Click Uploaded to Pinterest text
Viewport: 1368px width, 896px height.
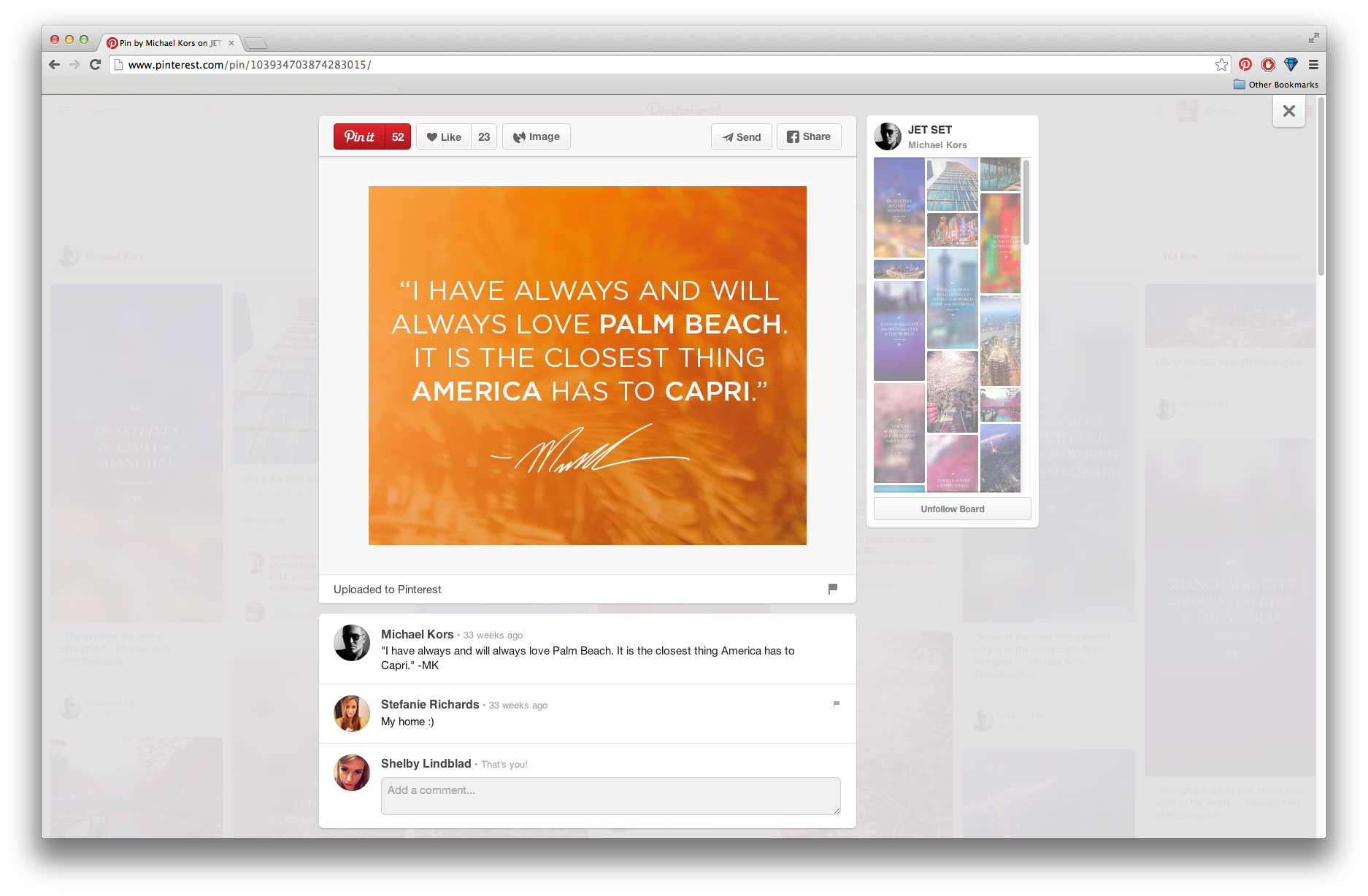click(x=387, y=590)
